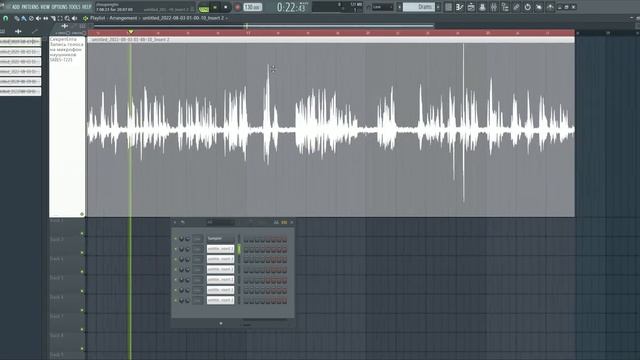Toggle Track 1 mute LED below the note text
Viewport: 640px width, 360px height.
(82, 214)
